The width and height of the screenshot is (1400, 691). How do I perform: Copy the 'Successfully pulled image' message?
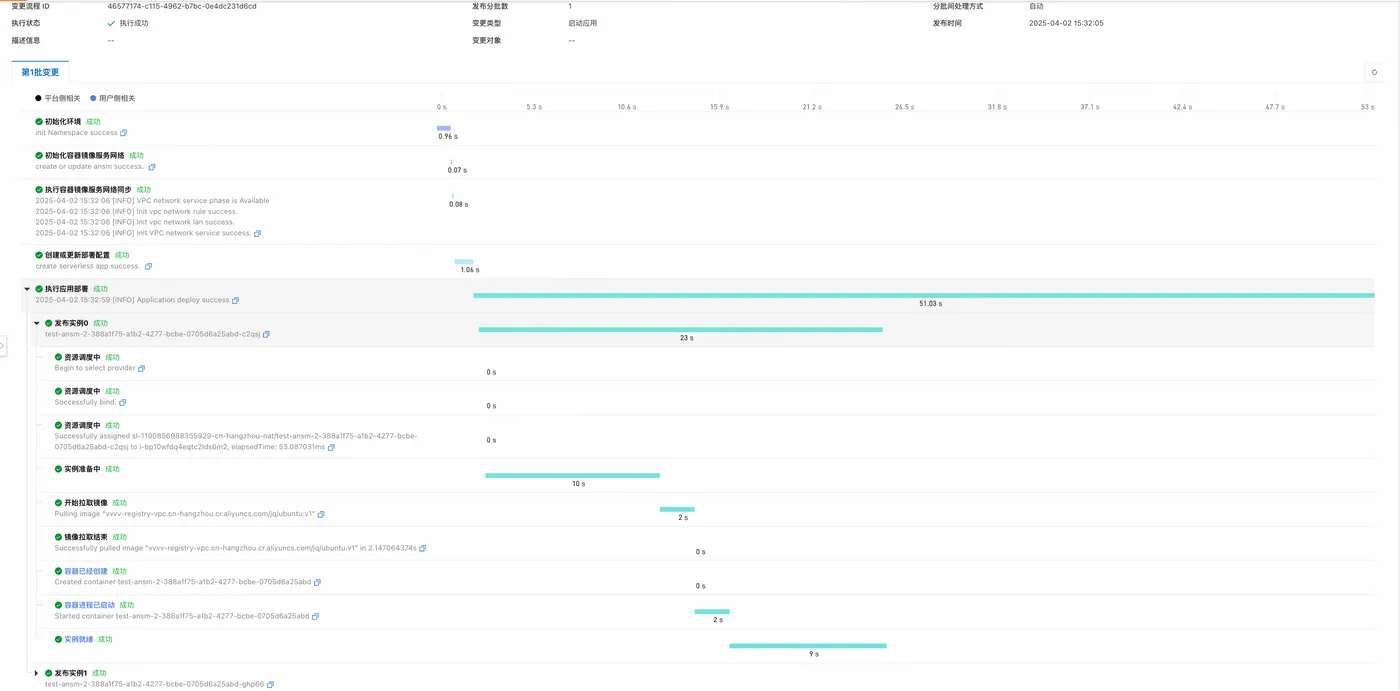(x=422, y=549)
